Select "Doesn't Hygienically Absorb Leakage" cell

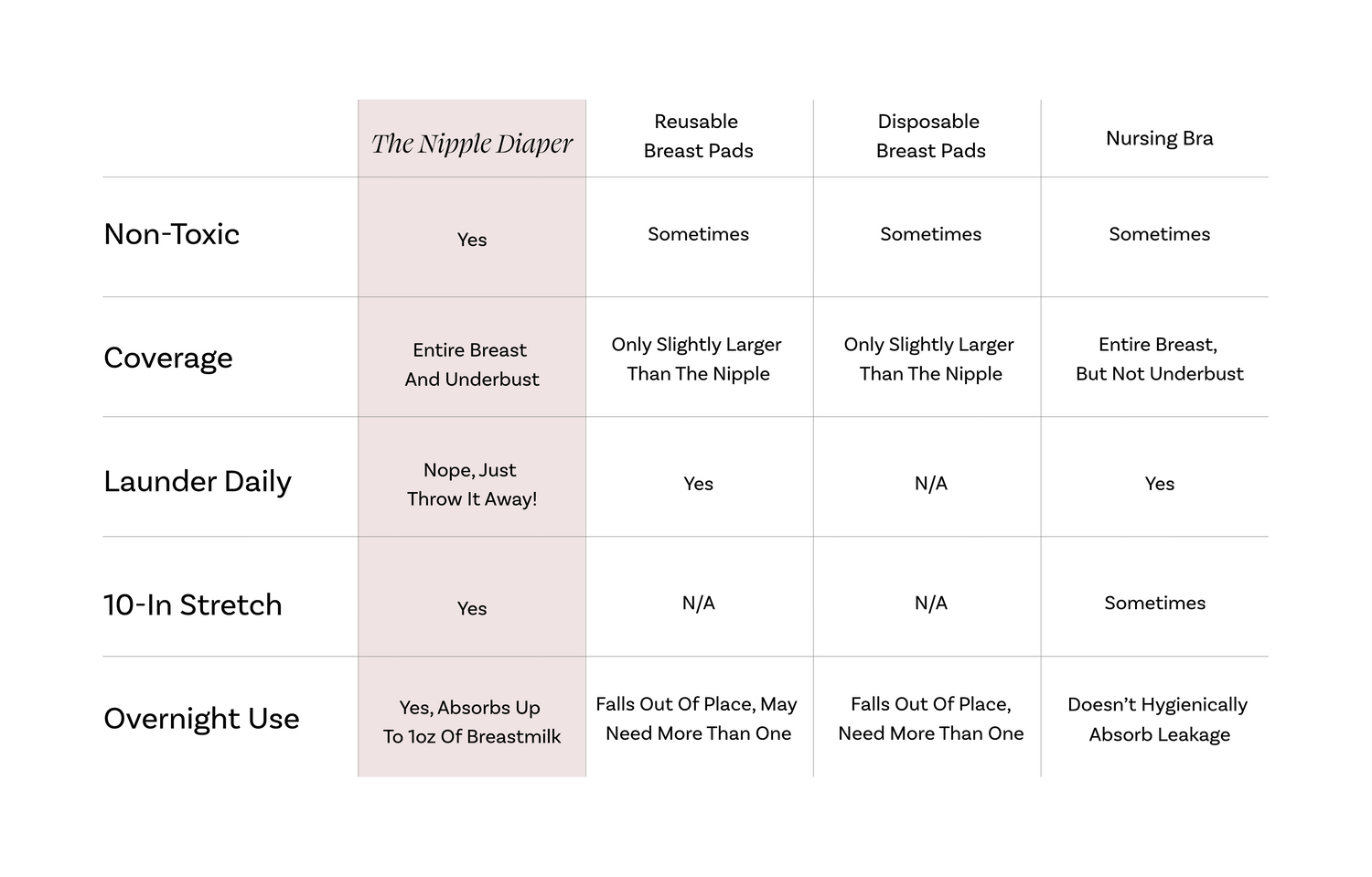tap(1159, 719)
